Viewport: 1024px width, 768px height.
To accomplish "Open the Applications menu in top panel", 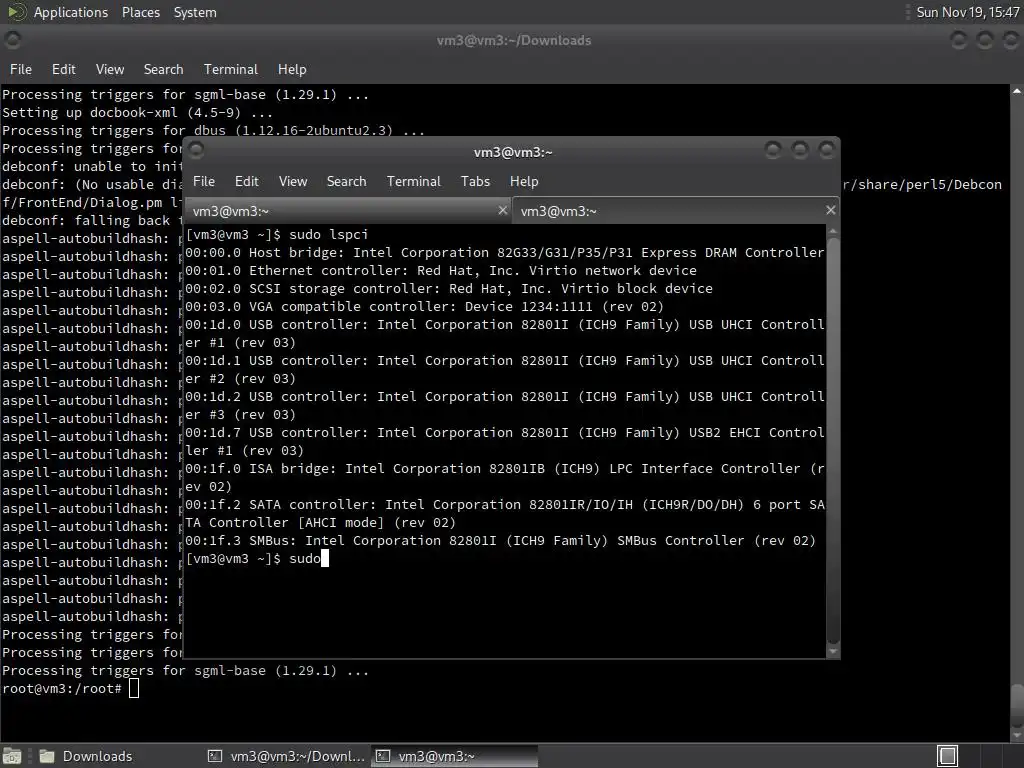I will pos(71,12).
